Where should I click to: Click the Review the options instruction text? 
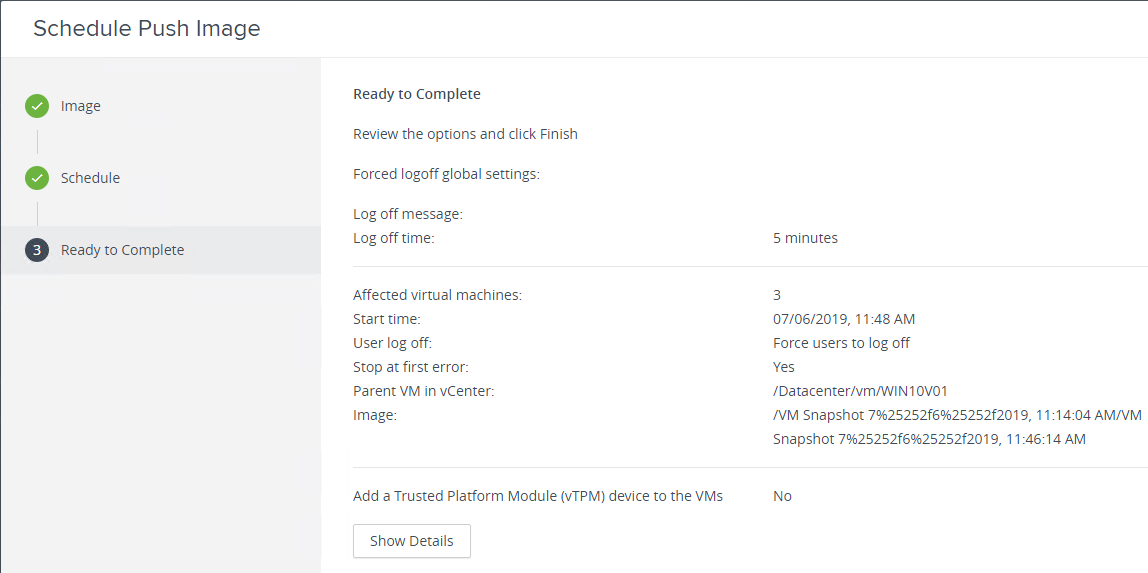pyautogui.click(x=465, y=135)
